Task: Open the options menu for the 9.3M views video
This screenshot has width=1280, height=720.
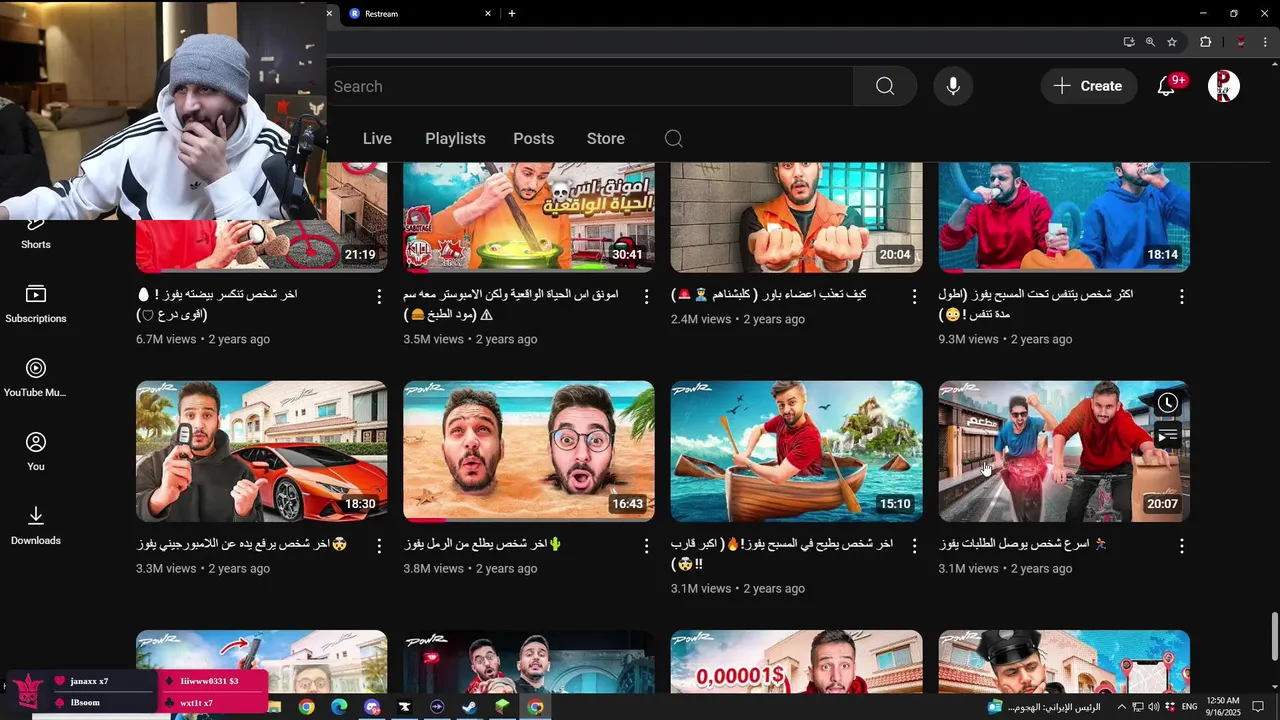Action: [x=1182, y=297]
